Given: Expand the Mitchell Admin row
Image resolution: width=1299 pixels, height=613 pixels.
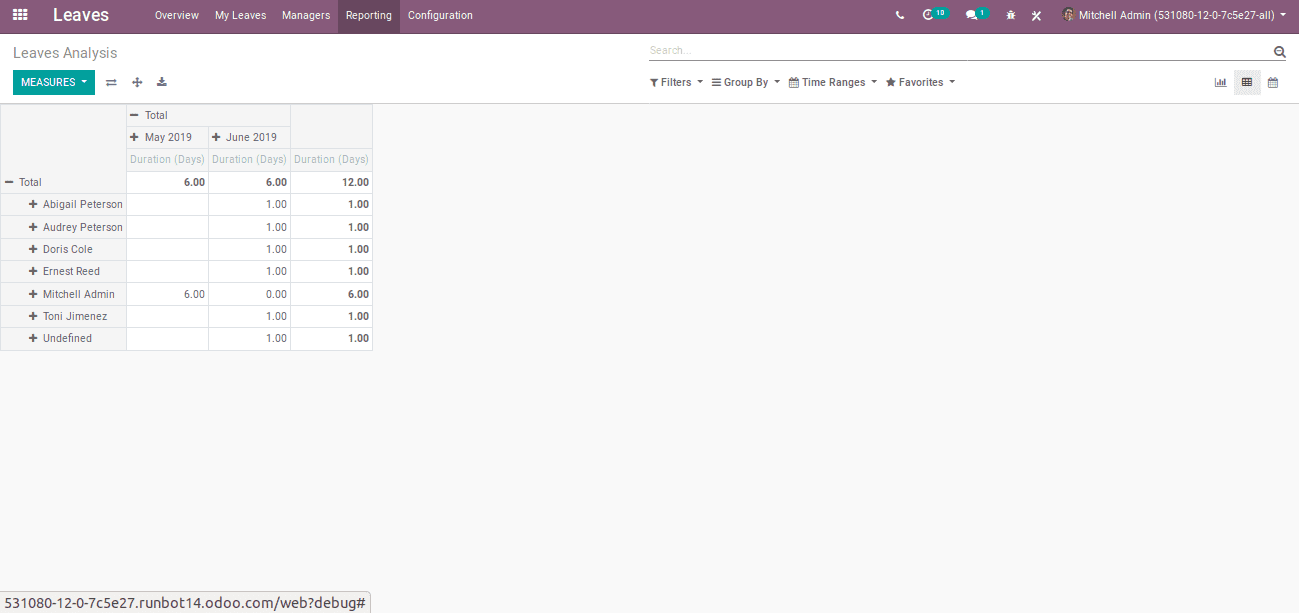Looking at the screenshot, I should pos(72,294).
